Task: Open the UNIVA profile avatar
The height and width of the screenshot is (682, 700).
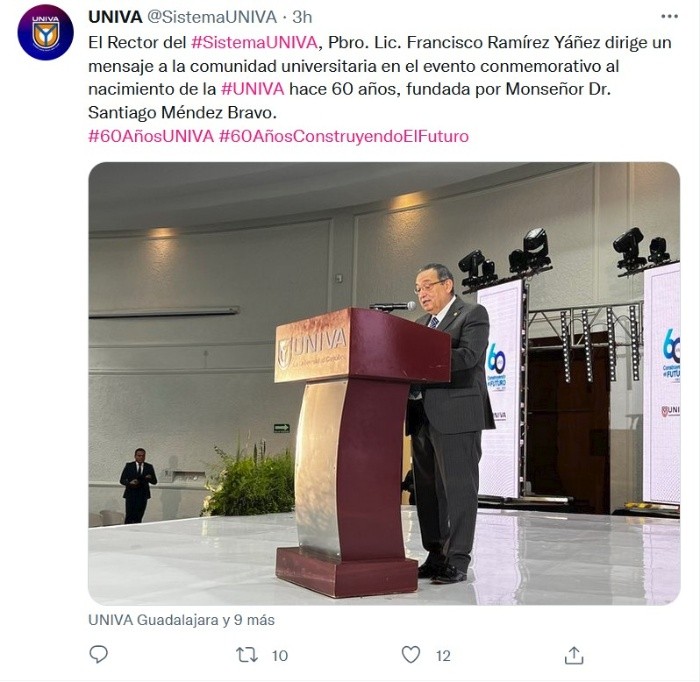Action: pyautogui.click(x=45, y=32)
